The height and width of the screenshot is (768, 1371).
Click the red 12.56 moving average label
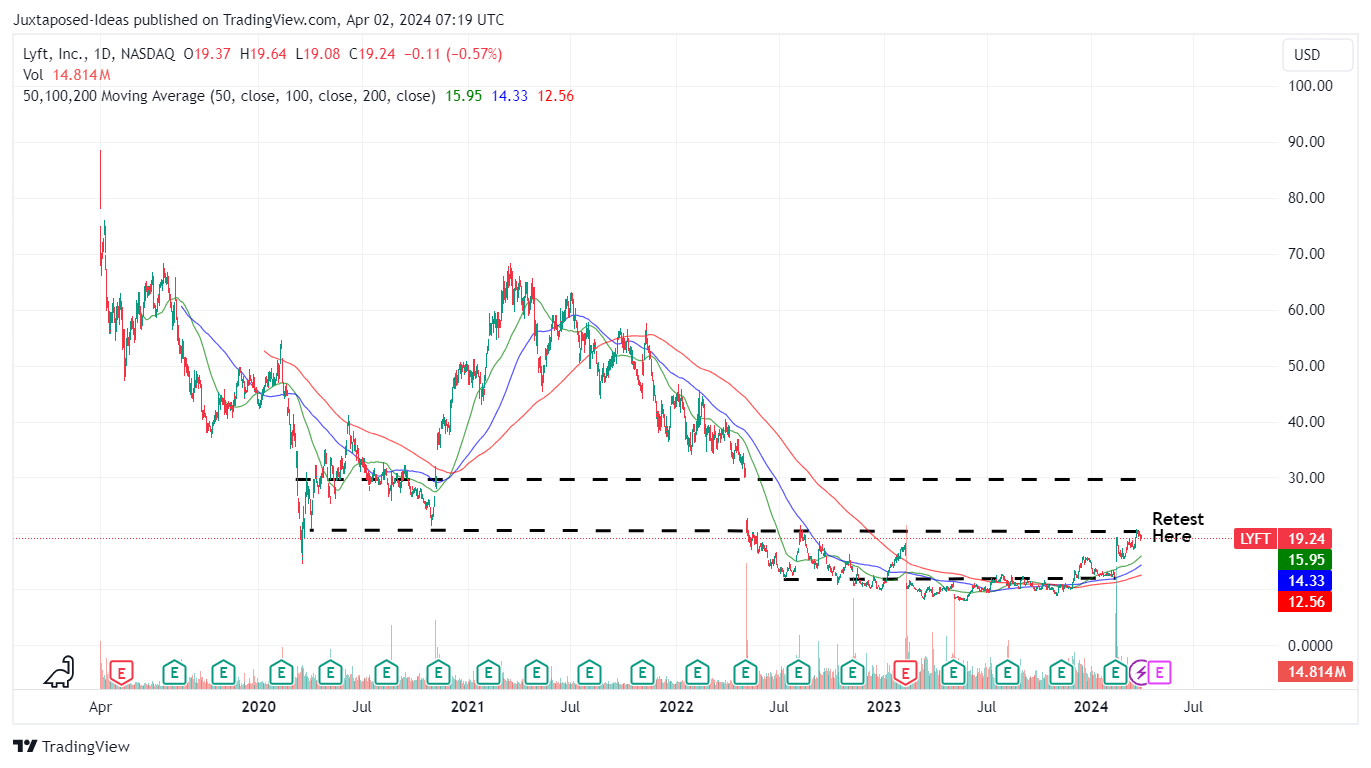point(1304,601)
